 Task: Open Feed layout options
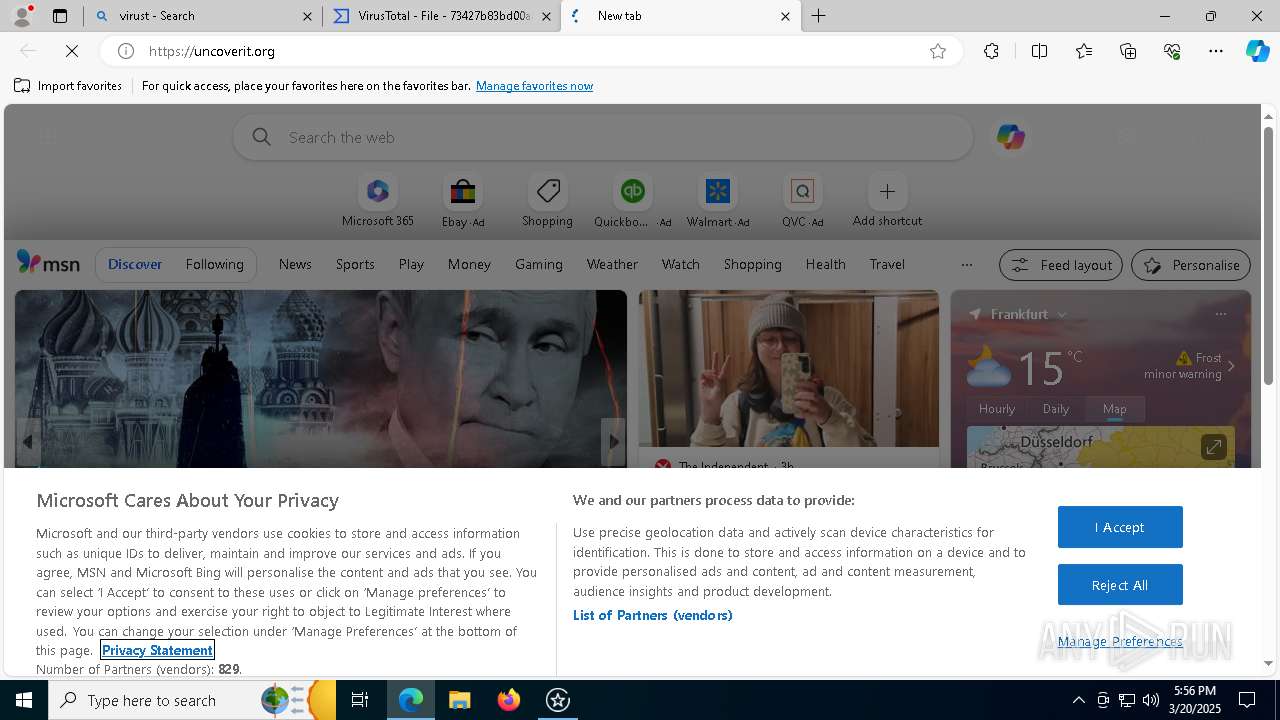tap(1061, 265)
